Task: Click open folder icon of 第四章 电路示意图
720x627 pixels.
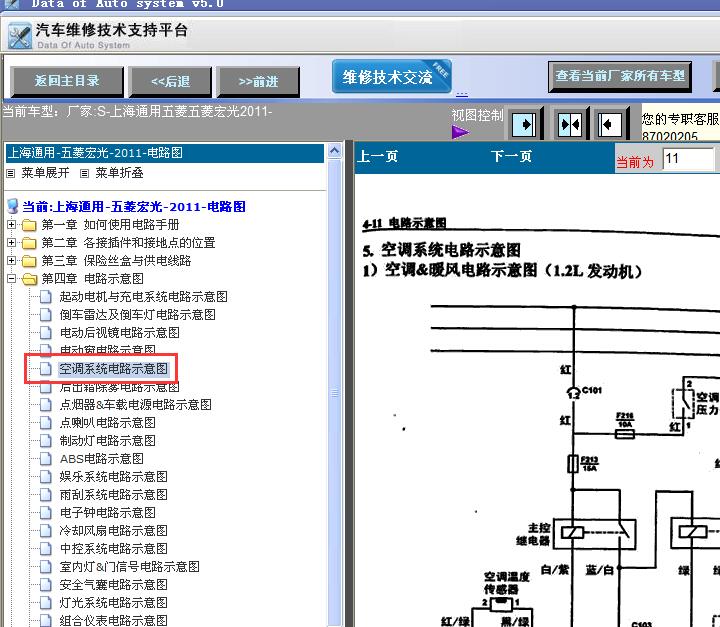Action: click(x=30, y=279)
